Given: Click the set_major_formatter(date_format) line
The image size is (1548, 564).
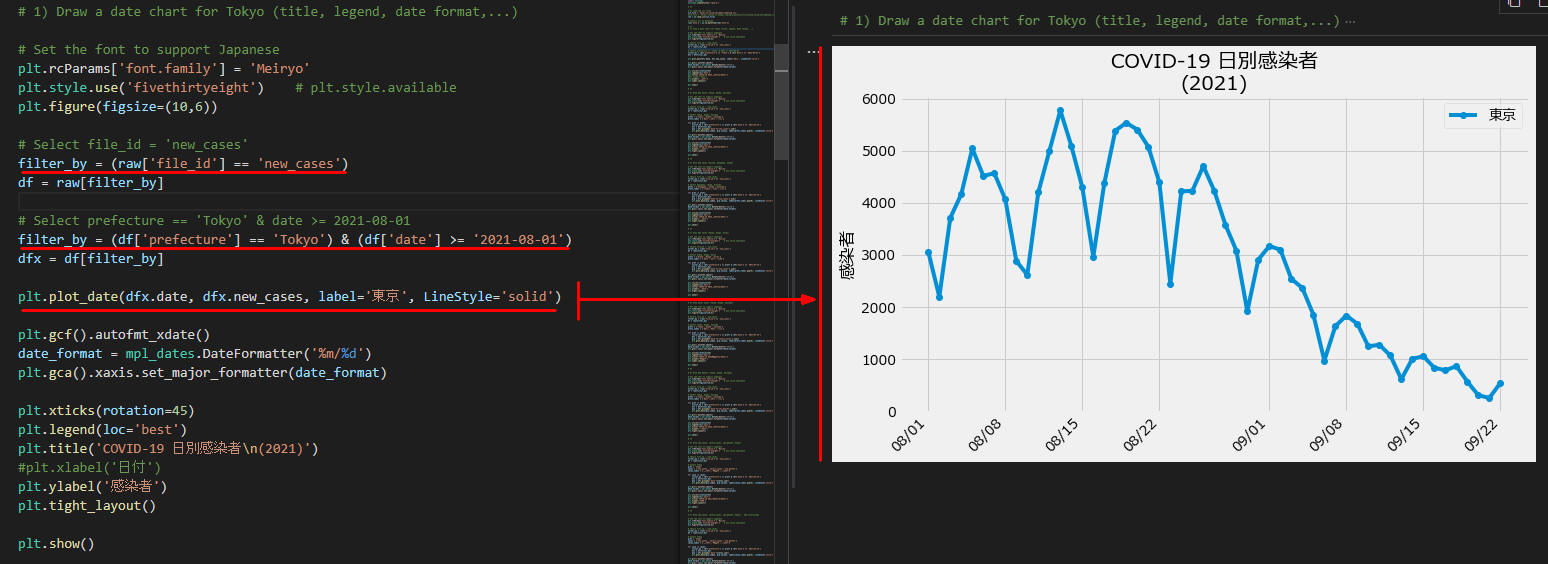Looking at the screenshot, I should [x=202, y=373].
